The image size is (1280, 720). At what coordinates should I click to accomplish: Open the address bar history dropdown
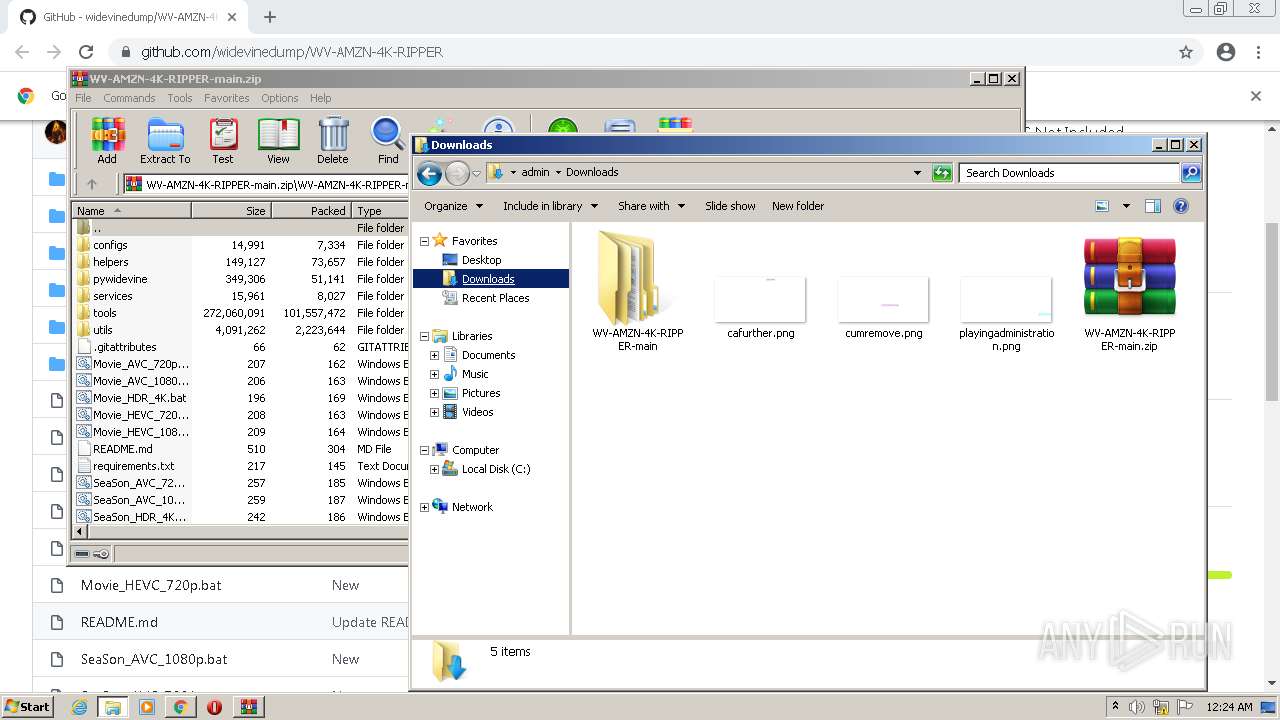[917, 173]
